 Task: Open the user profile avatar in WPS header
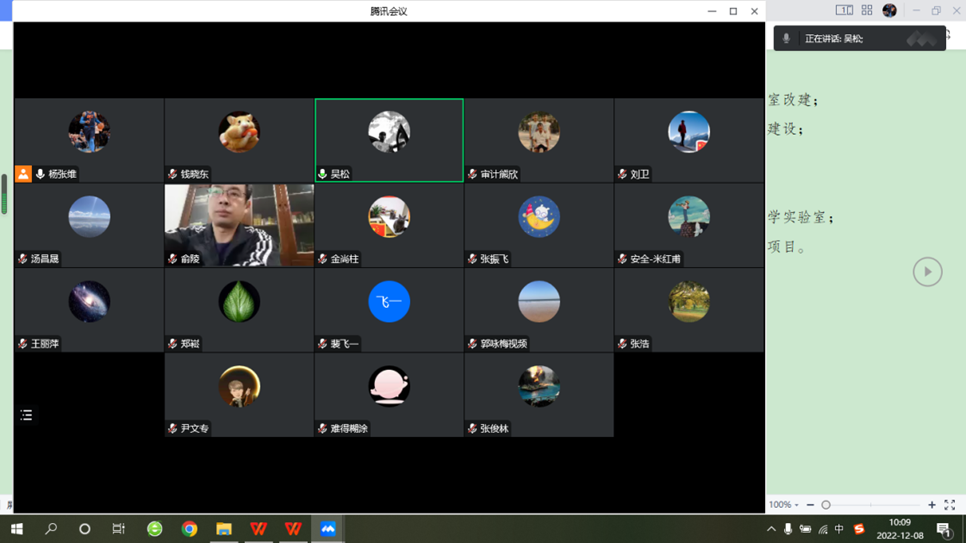click(889, 11)
